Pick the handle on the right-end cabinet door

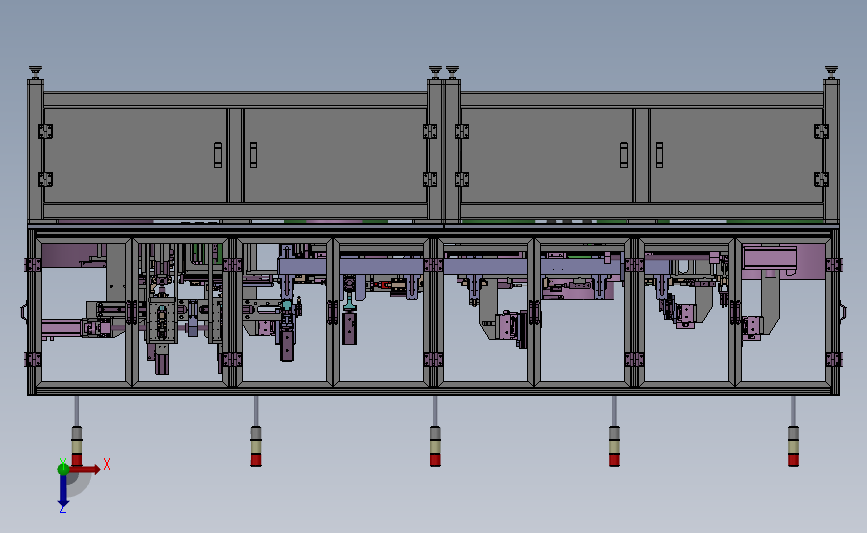tap(659, 155)
